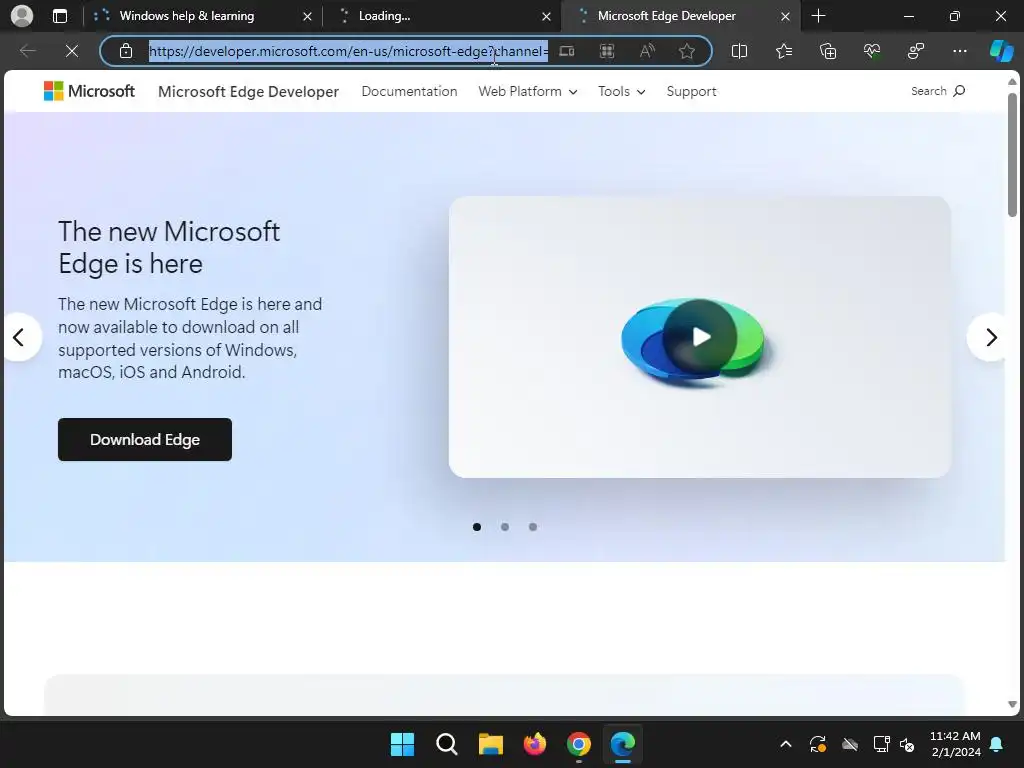The width and height of the screenshot is (1024, 768).
Task: Open the network tray icon
Action: coord(881,744)
